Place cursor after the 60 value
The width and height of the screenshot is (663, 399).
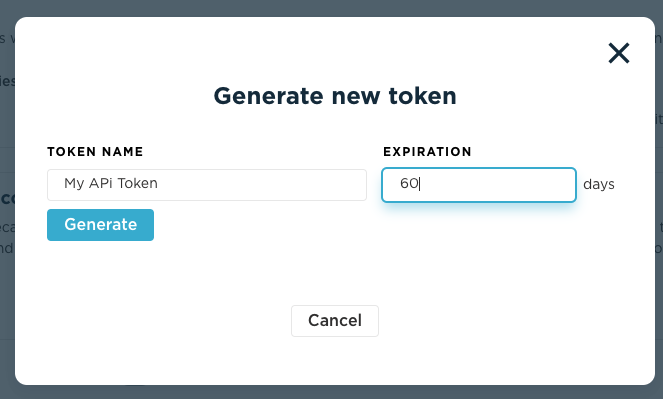tap(419, 184)
